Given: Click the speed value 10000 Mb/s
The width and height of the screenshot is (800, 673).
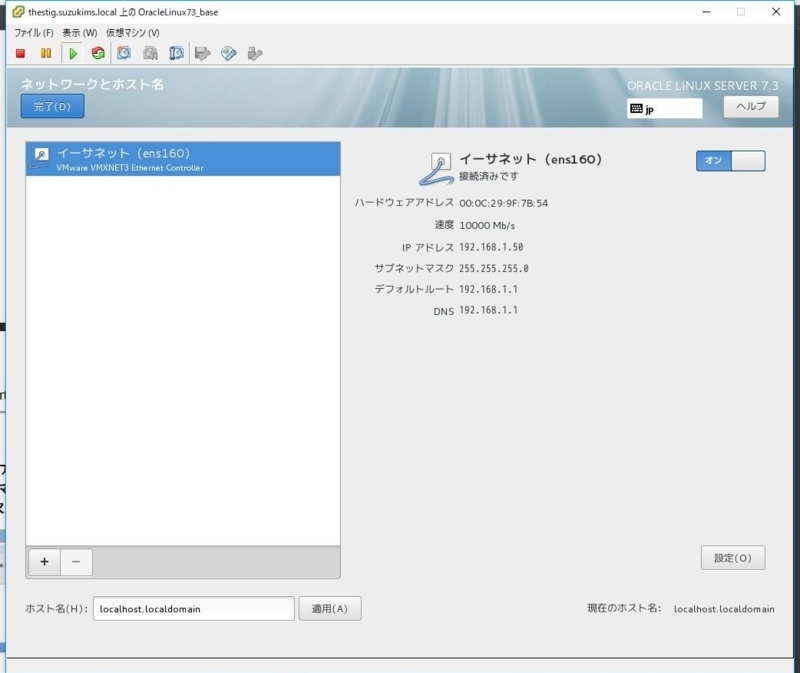Looking at the screenshot, I should (x=487, y=226).
